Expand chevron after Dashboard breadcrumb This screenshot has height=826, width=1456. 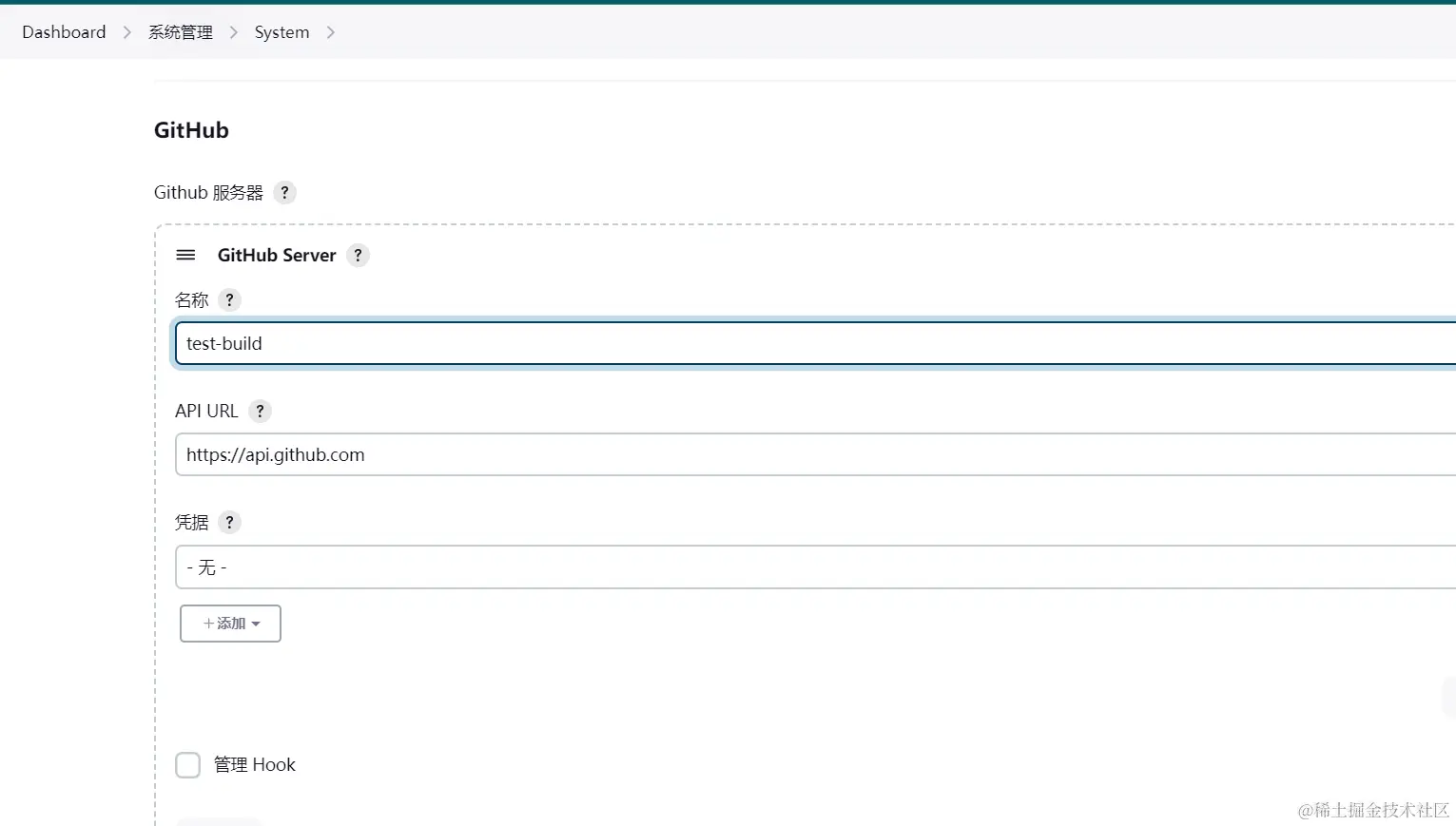pyautogui.click(x=126, y=32)
